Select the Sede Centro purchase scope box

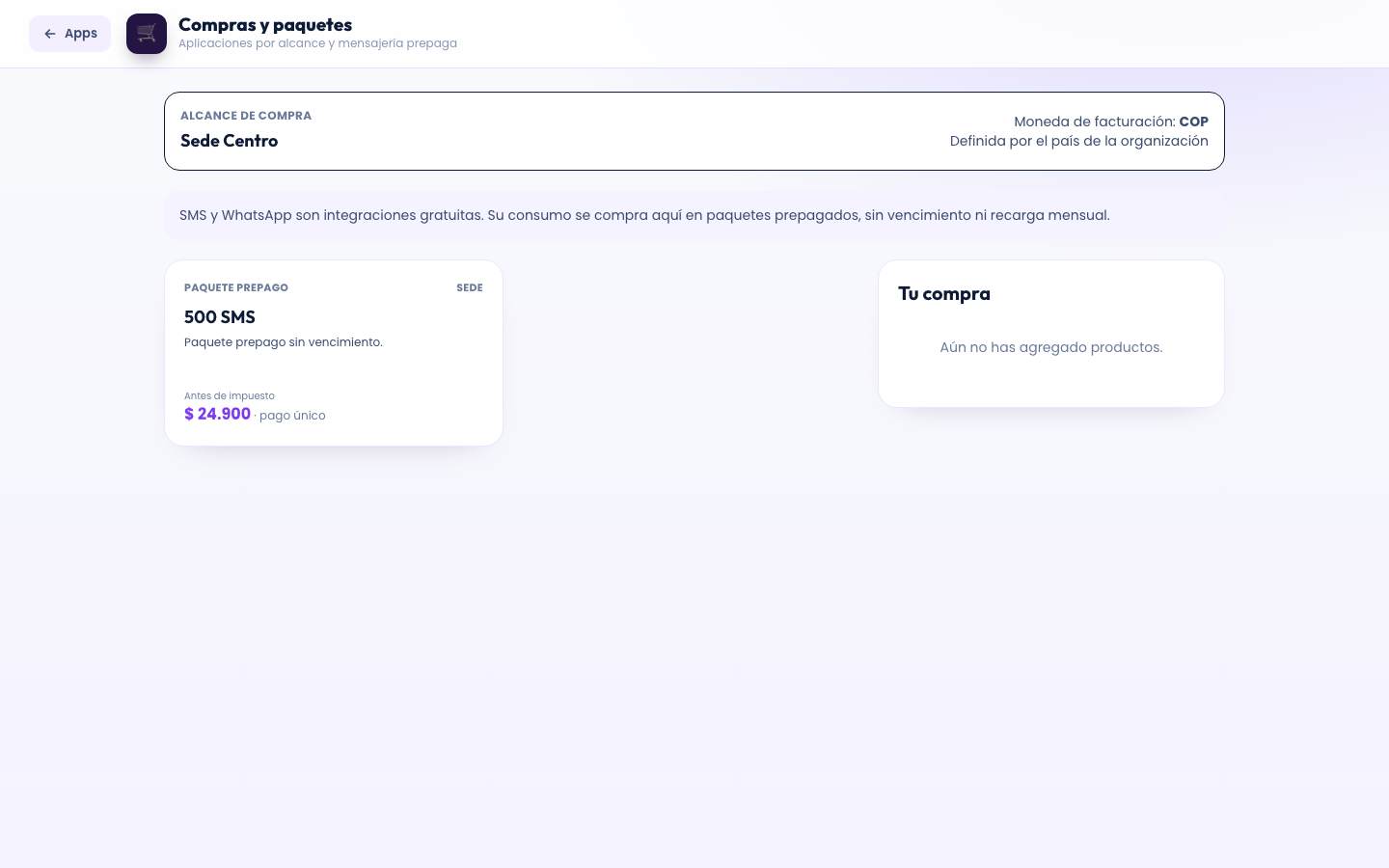click(x=694, y=131)
